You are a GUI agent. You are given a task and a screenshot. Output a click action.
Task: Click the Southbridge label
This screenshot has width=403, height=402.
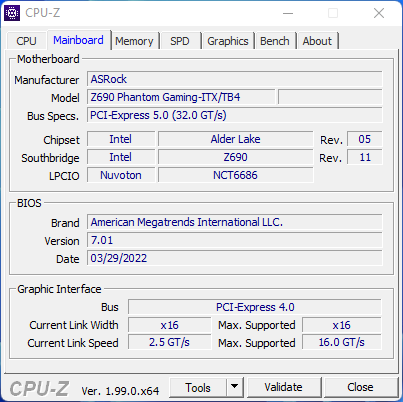[x=50, y=158]
